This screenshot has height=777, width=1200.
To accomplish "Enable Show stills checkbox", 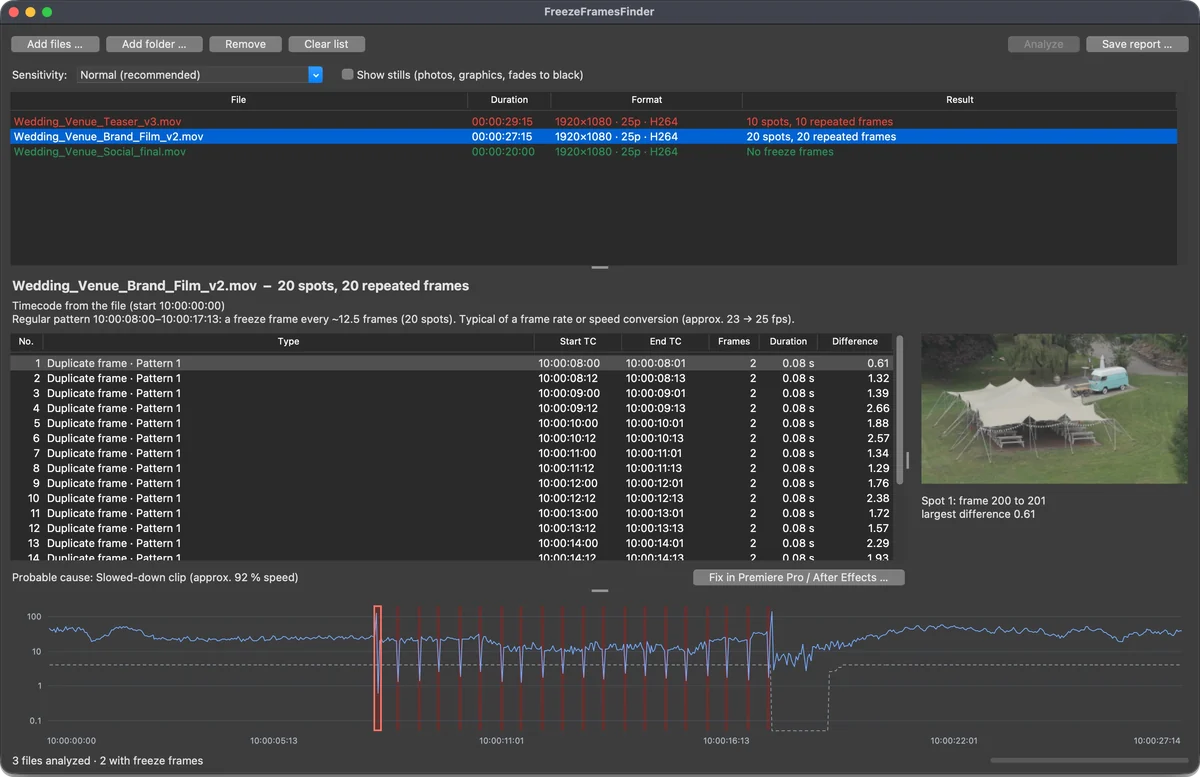I will [348, 75].
